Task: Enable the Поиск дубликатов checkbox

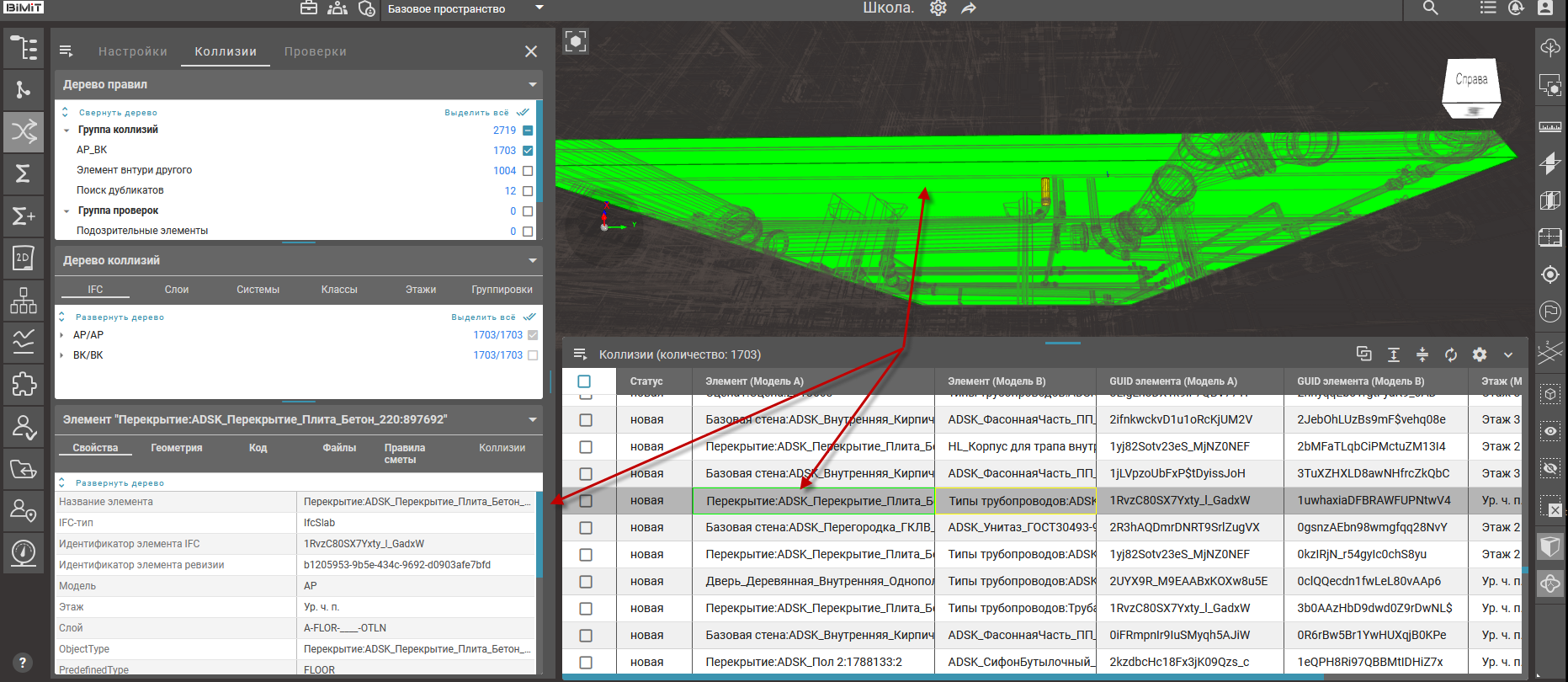Action: [528, 191]
